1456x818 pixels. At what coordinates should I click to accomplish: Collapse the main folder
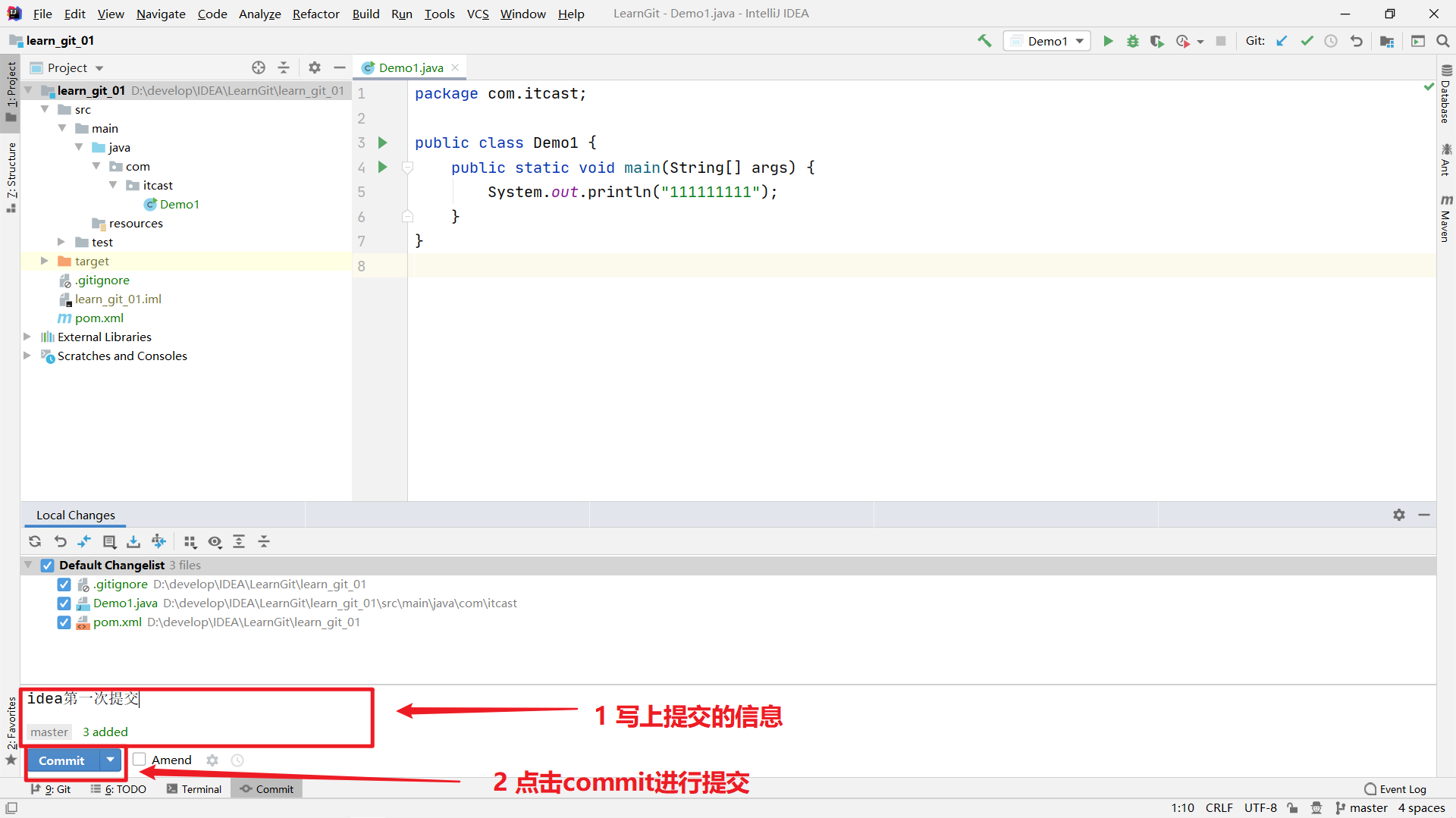click(62, 128)
